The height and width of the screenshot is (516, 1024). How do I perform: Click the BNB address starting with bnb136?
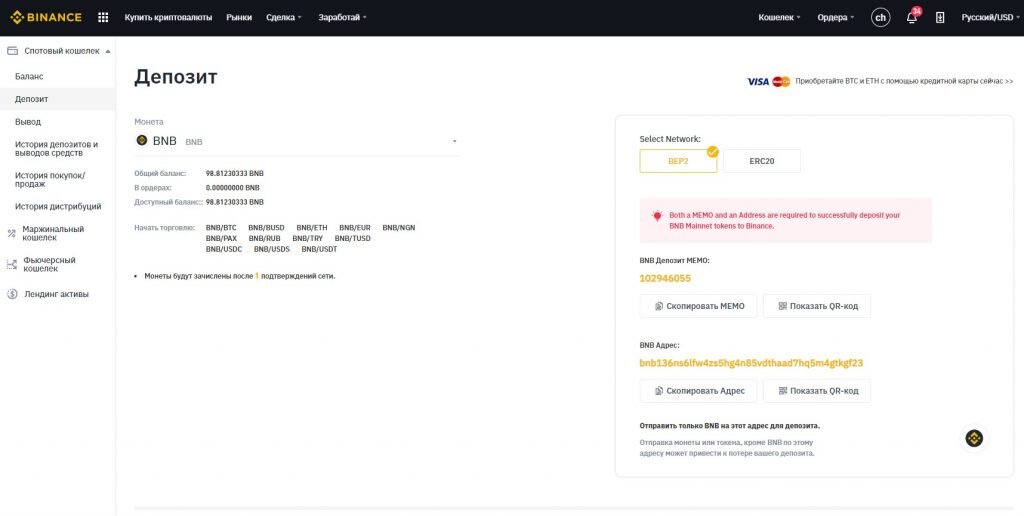pos(751,363)
